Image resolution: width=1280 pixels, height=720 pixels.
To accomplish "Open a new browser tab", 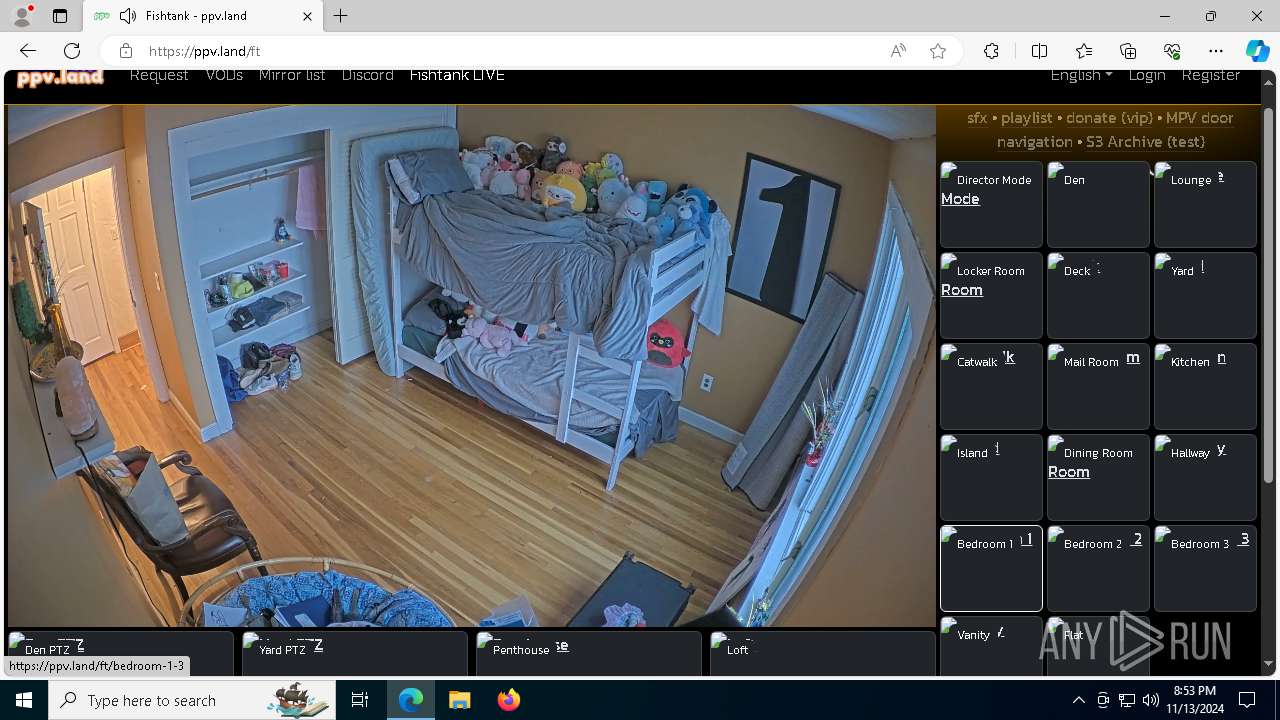I will [x=341, y=16].
